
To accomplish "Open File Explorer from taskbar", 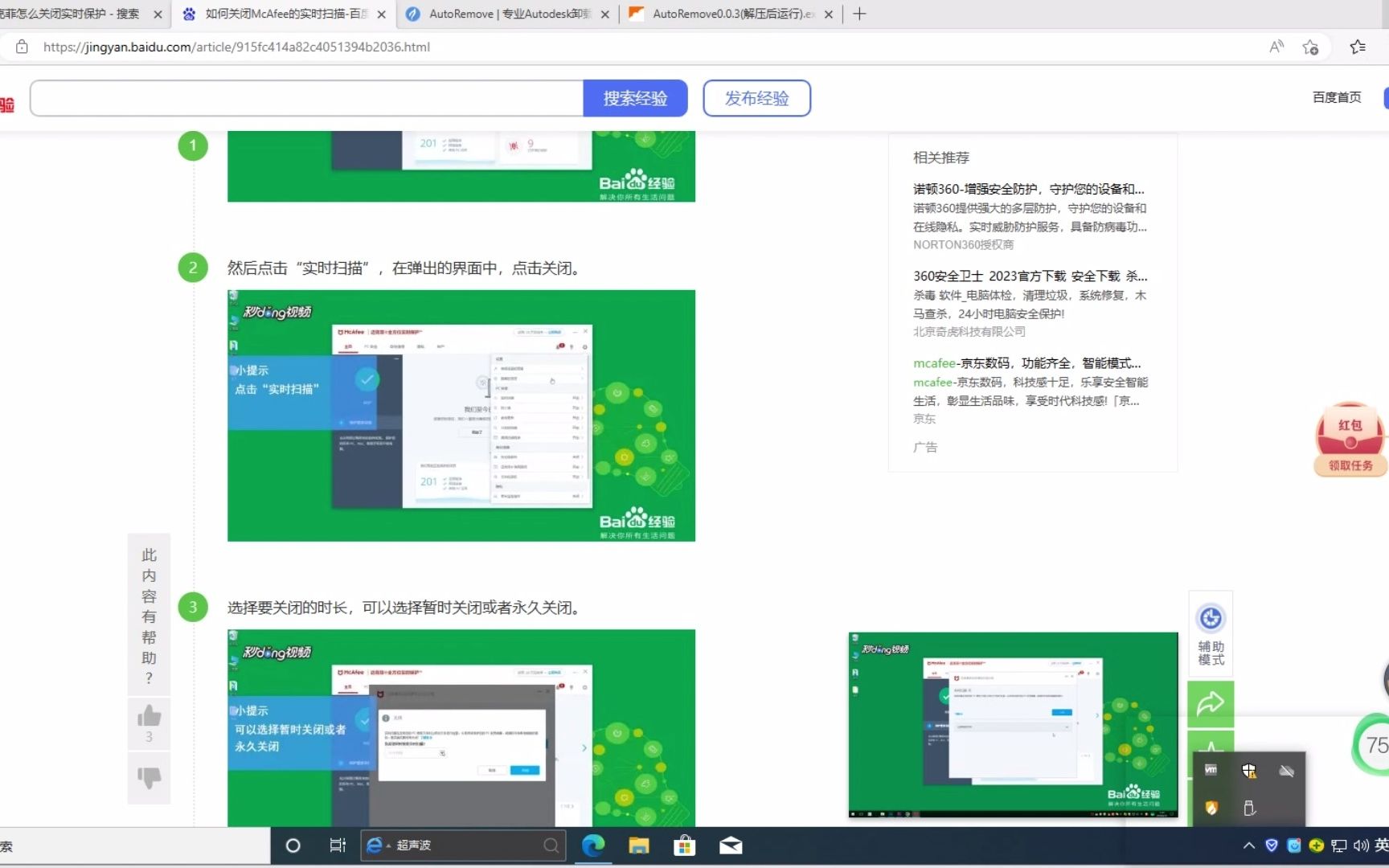I will (x=639, y=845).
